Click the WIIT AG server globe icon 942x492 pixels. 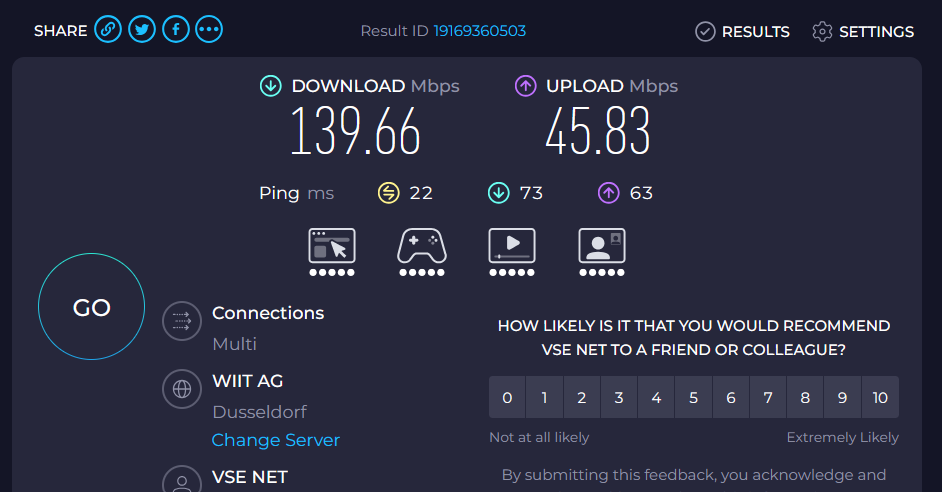(182, 389)
